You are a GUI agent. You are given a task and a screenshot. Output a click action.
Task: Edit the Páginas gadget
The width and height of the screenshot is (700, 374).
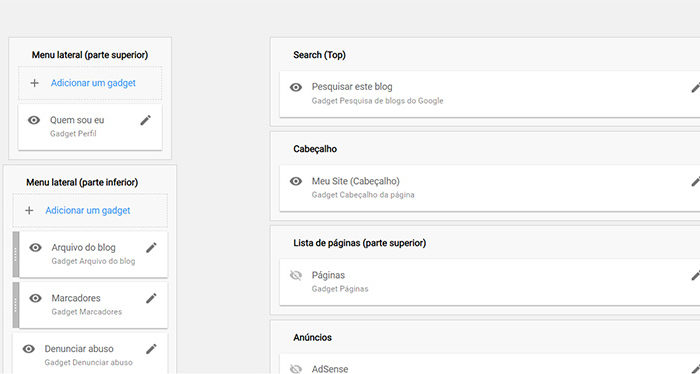pyautogui.click(x=696, y=276)
